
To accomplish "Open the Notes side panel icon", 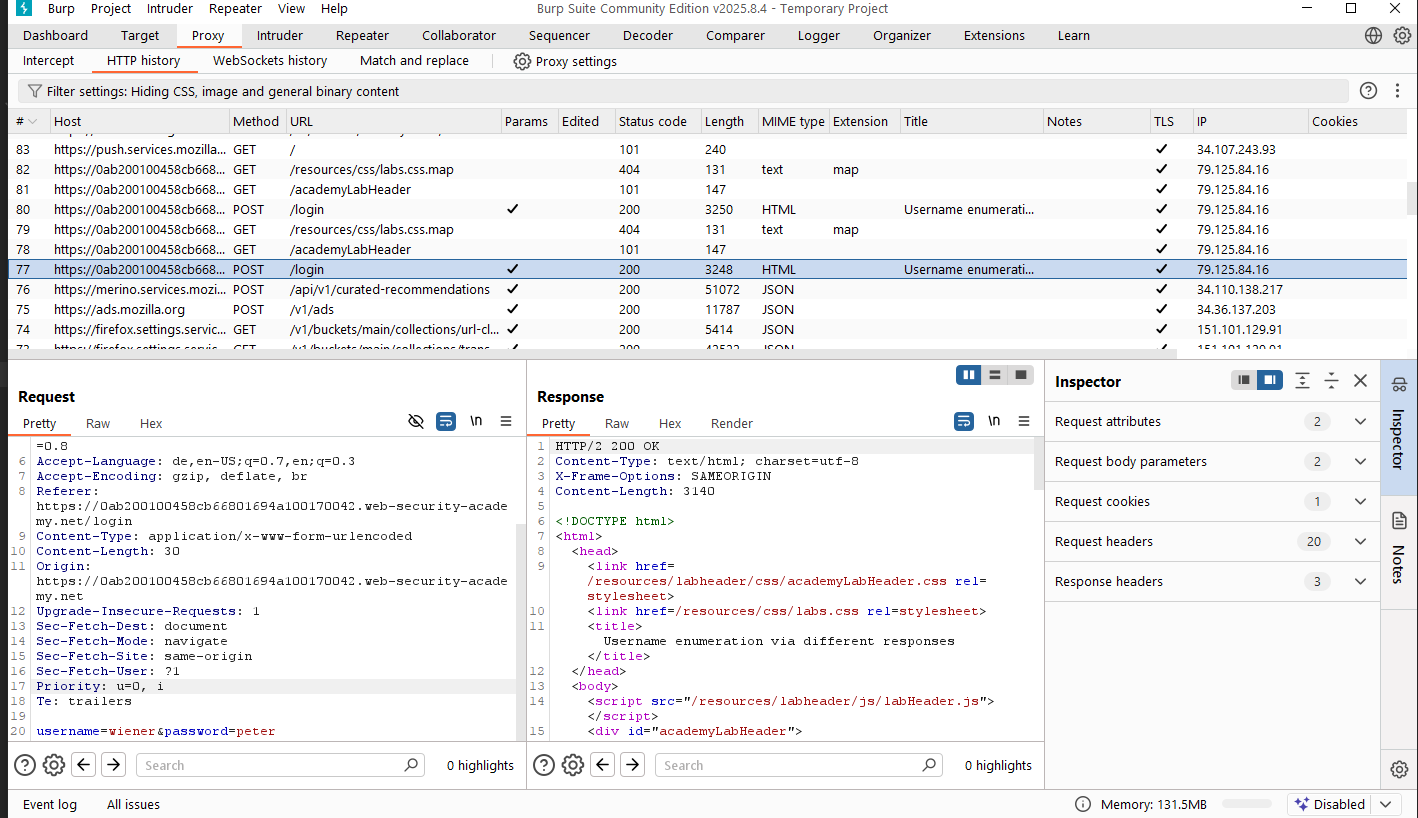I will (x=1399, y=520).
